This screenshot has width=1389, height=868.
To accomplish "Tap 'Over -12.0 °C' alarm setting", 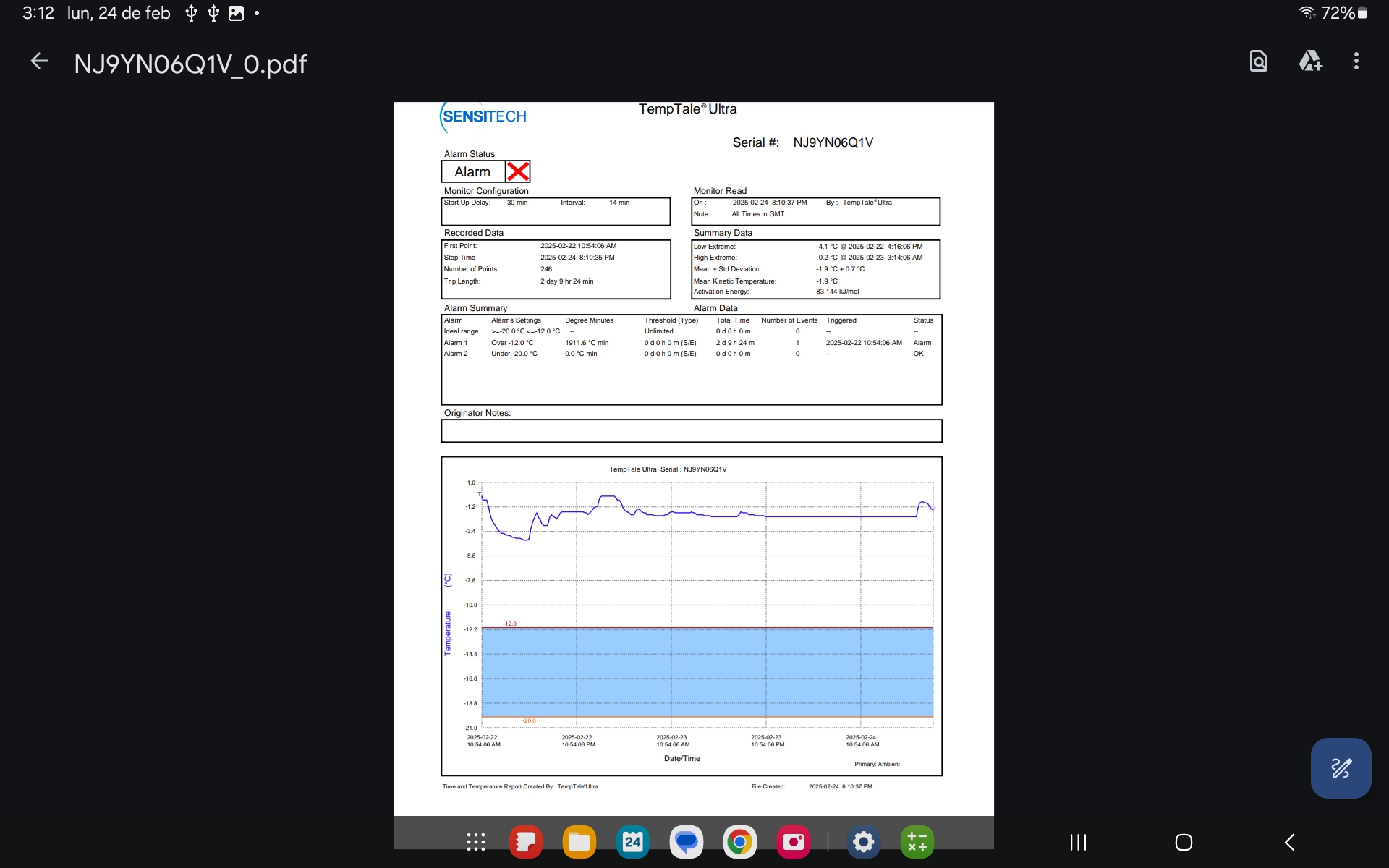I will tap(512, 343).
